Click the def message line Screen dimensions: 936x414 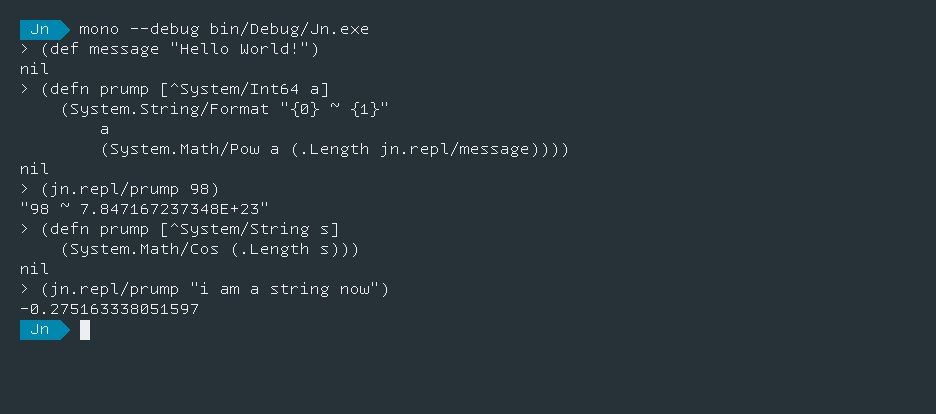point(170,49)
